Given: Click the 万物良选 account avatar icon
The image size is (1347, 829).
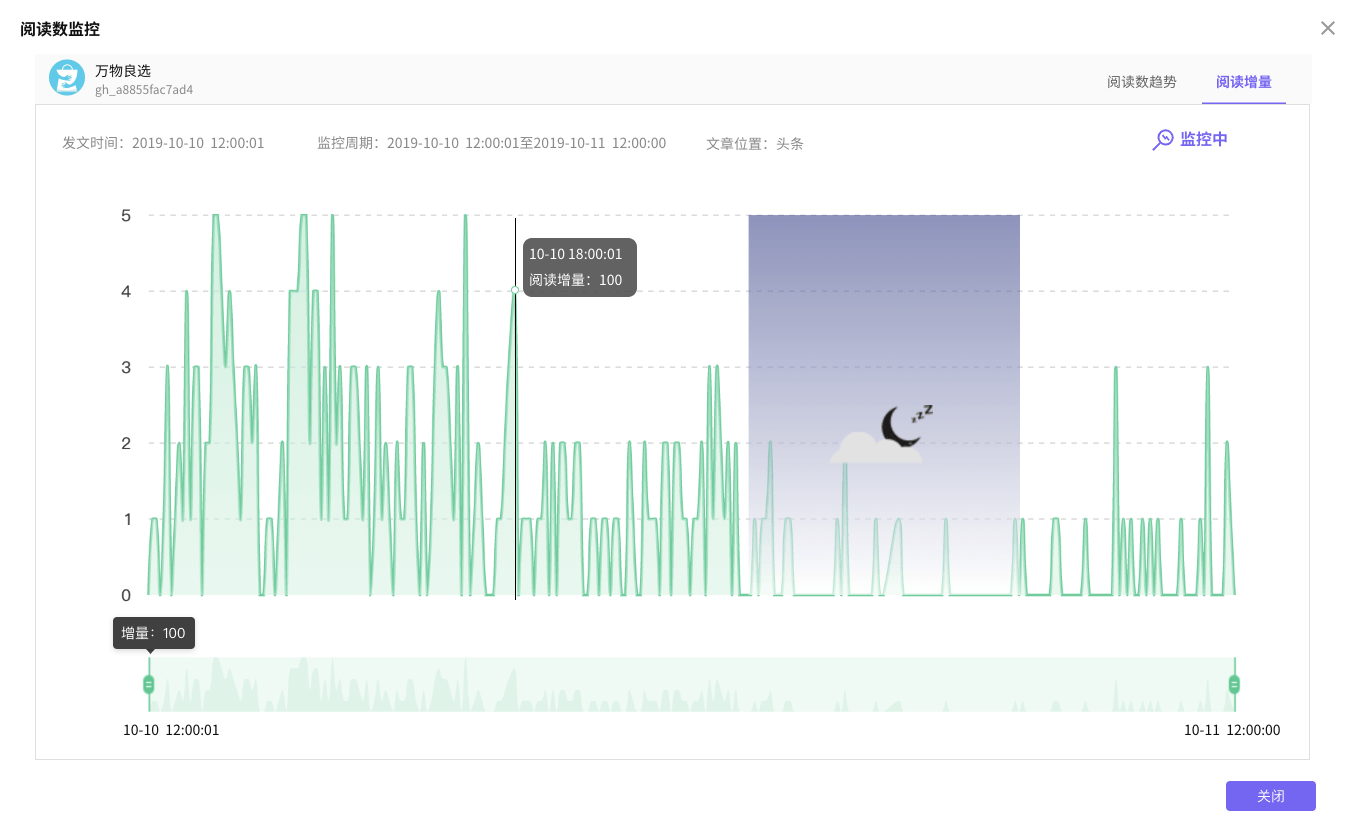Looking at the screenshot, I should [67, 78].
